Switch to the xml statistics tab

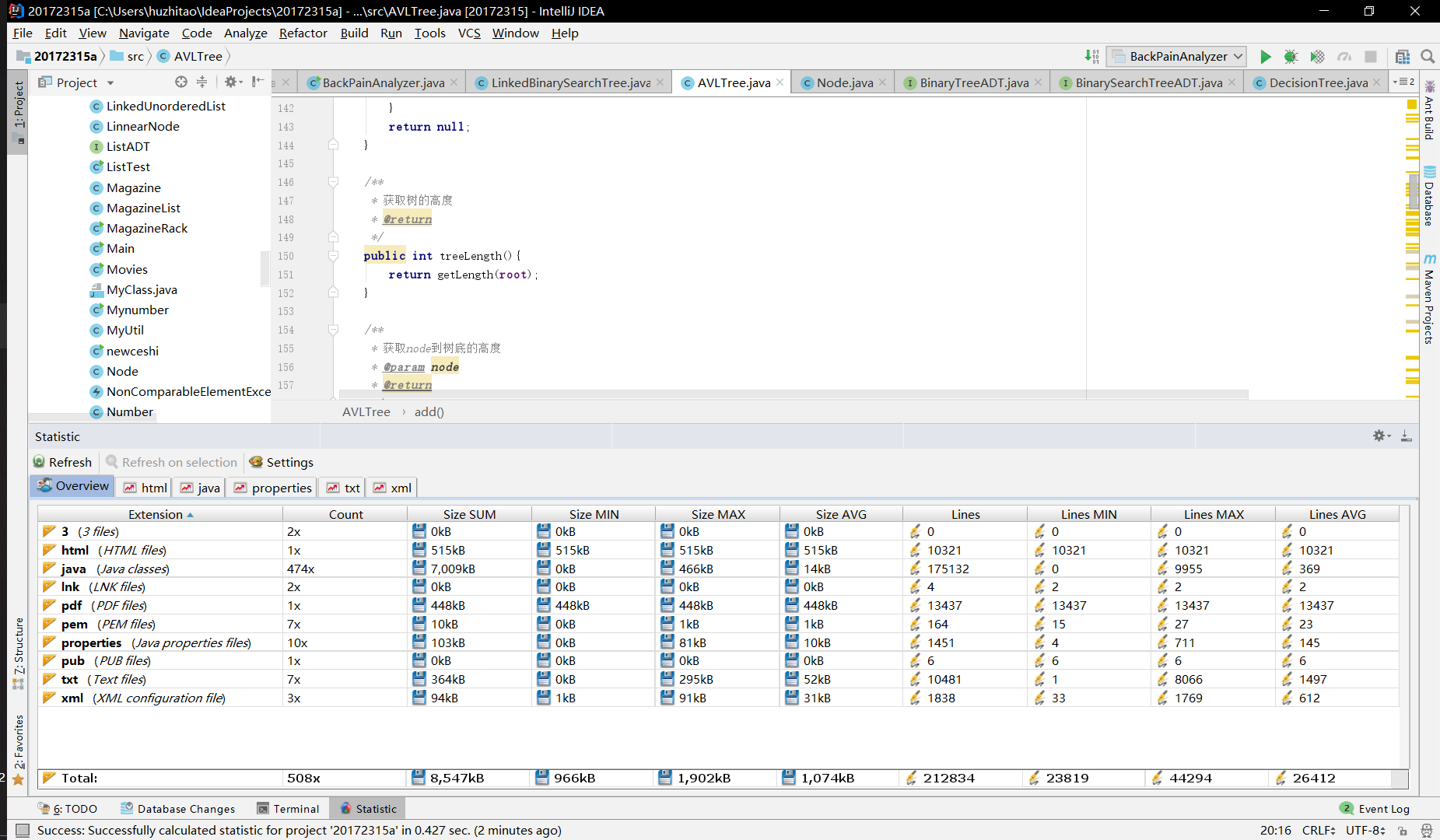(x=392, y=488)
